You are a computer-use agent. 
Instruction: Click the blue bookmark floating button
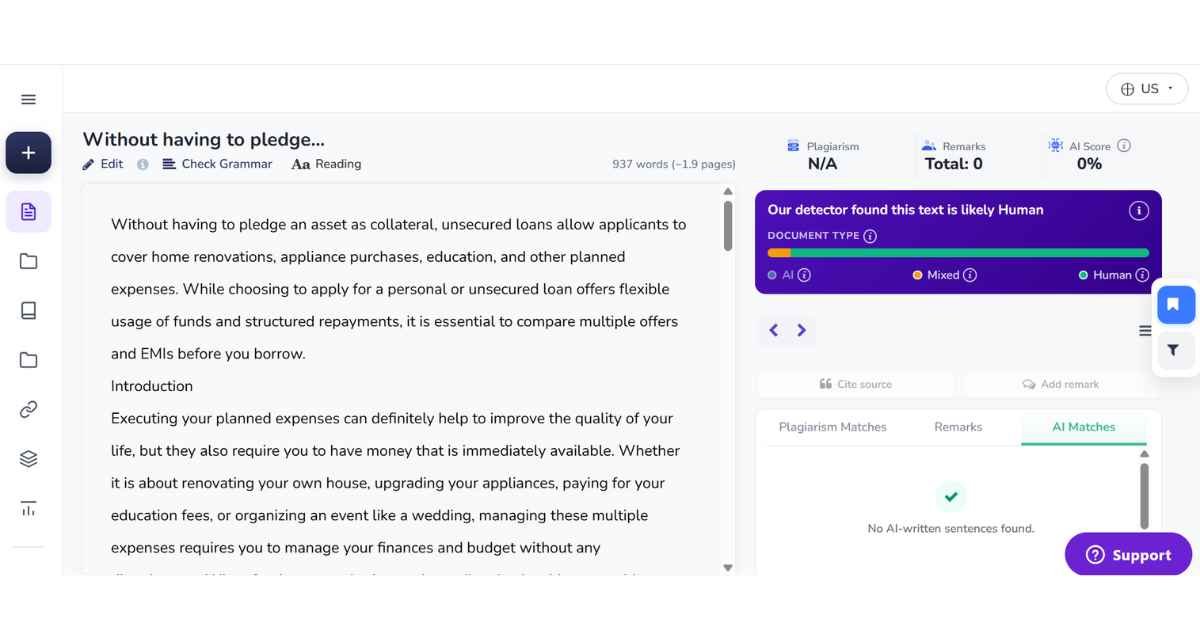point(1176,304)
